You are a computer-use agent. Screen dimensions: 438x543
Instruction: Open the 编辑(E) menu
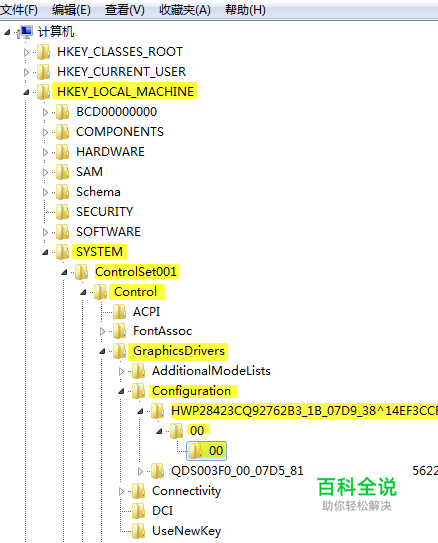(x=71, y=10)
